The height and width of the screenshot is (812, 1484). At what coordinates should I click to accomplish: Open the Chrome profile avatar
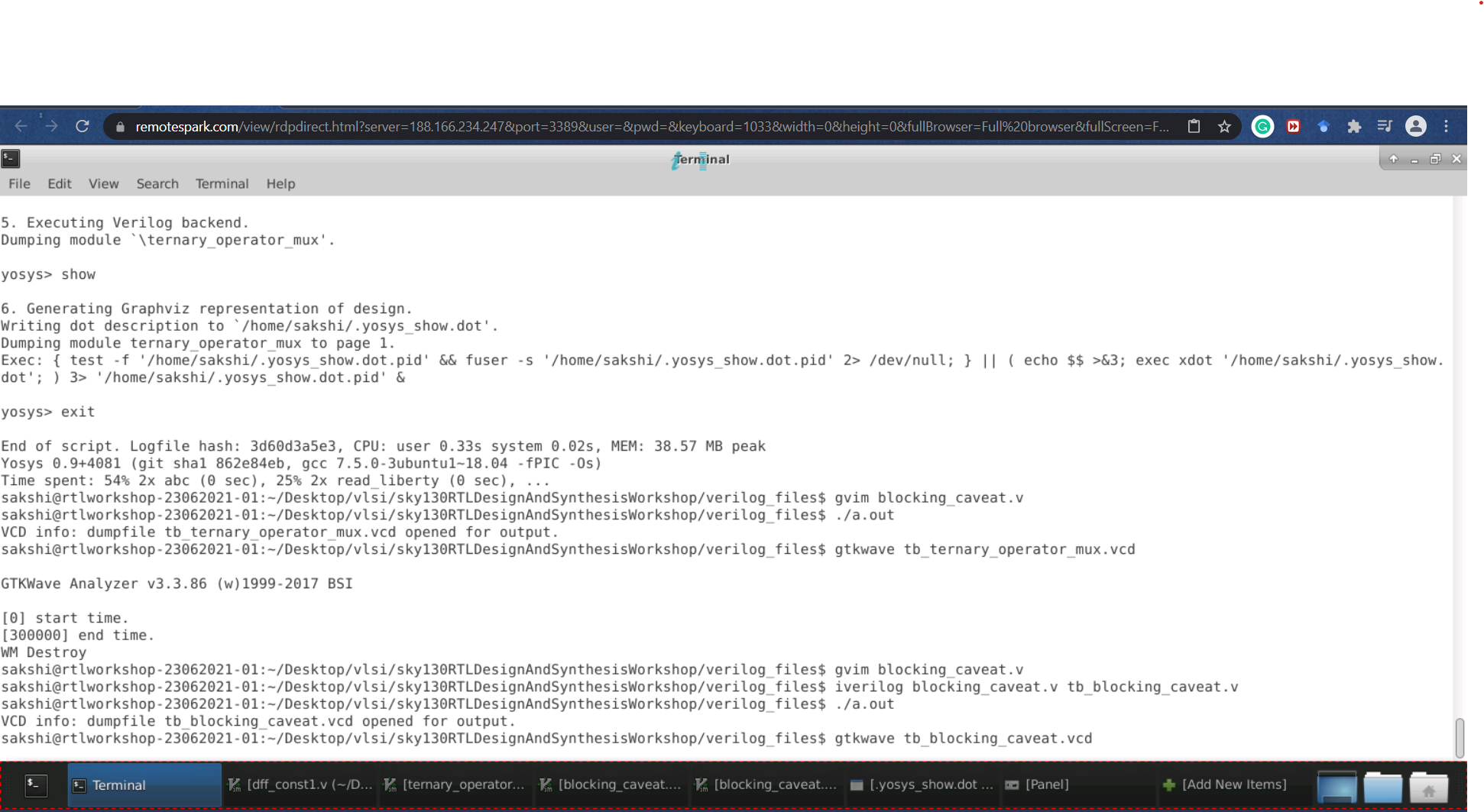(x=1415, y=126)
